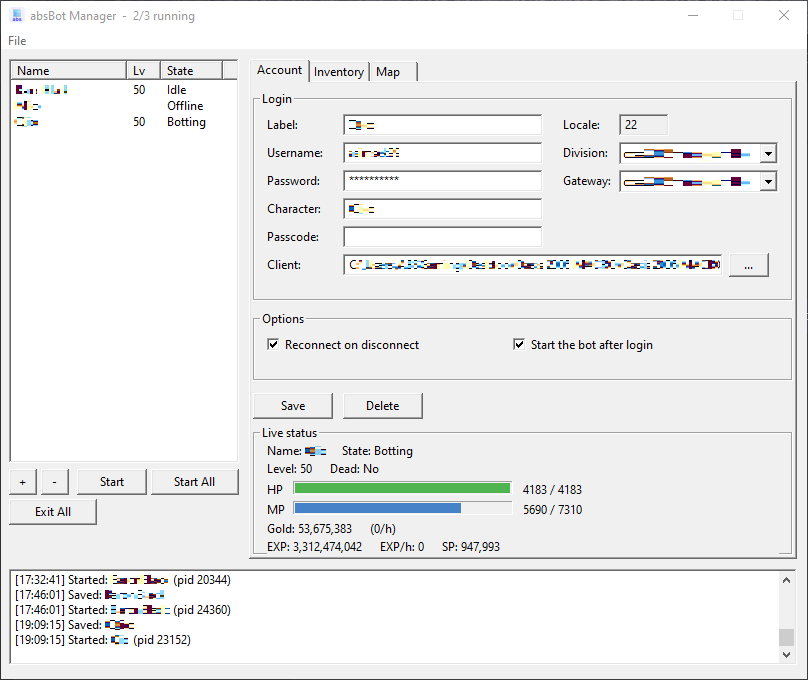Sort bot list by State column header

click(192, 71)
